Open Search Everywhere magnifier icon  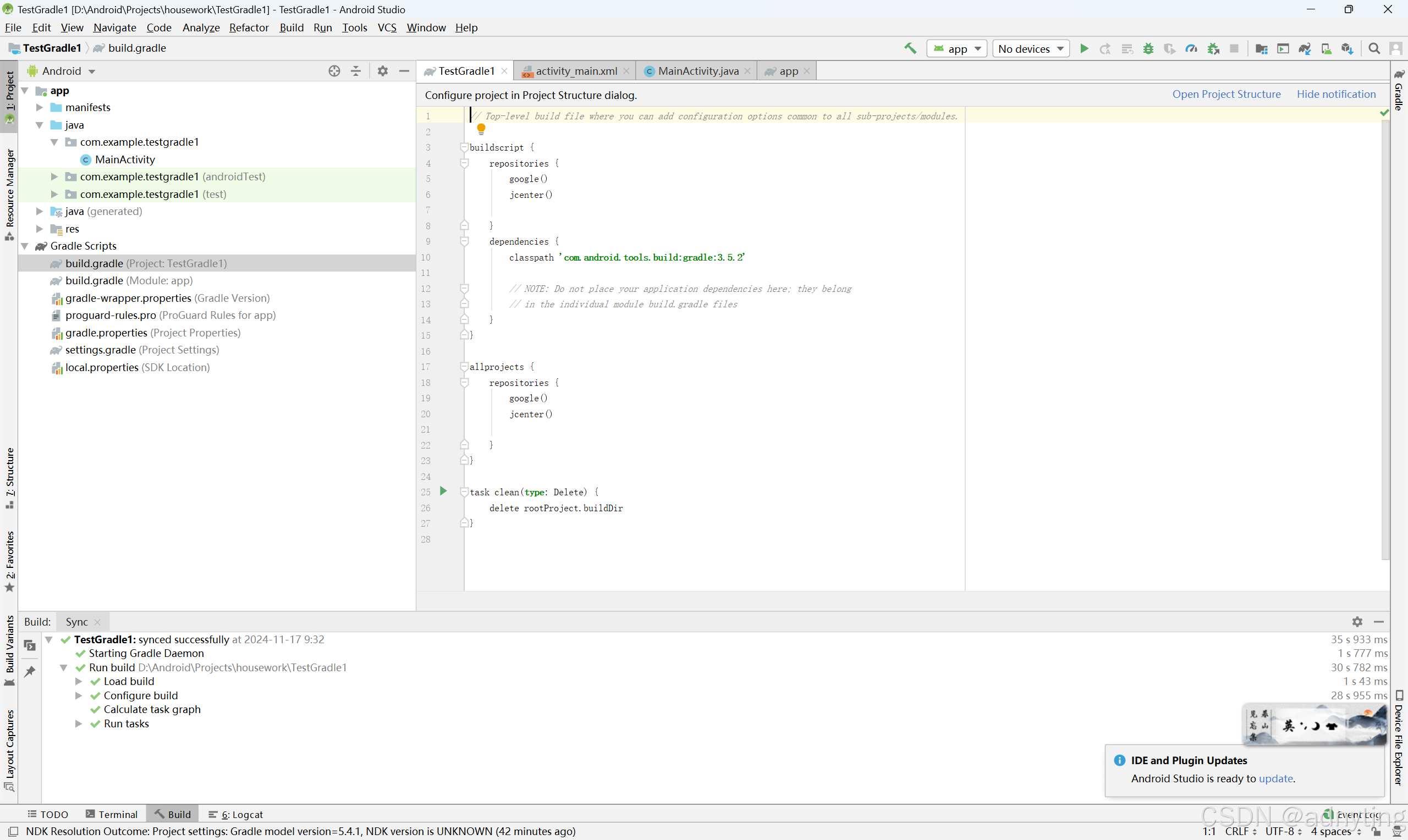click(x=1374, y=49)
